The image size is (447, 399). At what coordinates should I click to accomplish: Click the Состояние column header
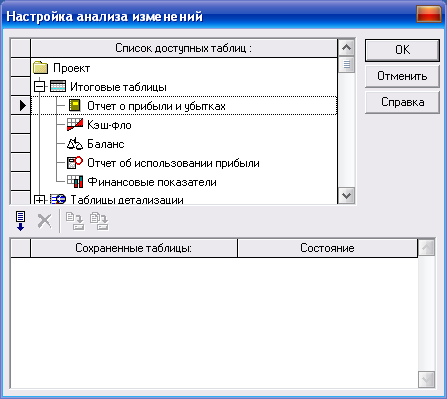coord(327,248)
